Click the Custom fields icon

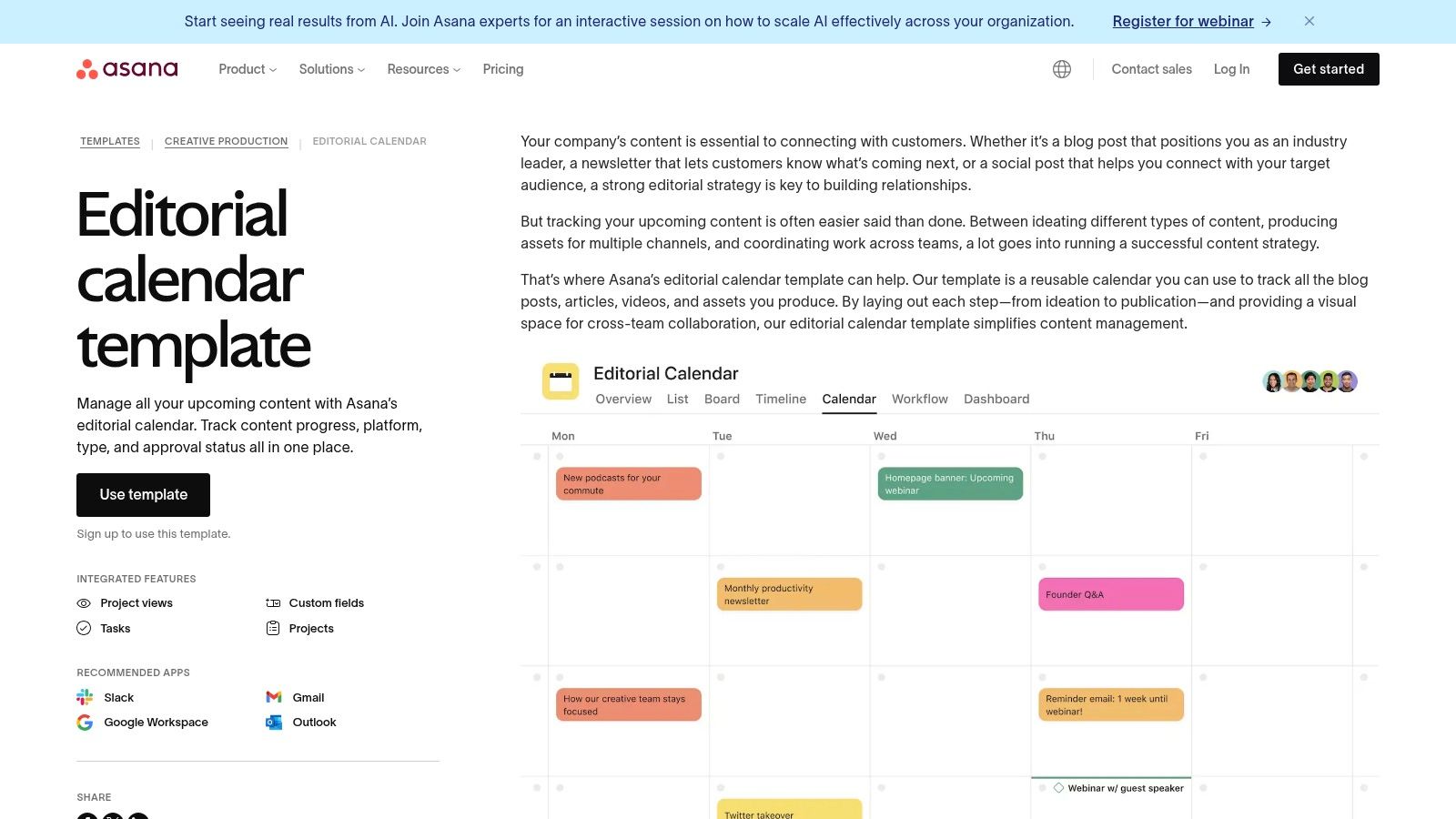click(273, 603)
